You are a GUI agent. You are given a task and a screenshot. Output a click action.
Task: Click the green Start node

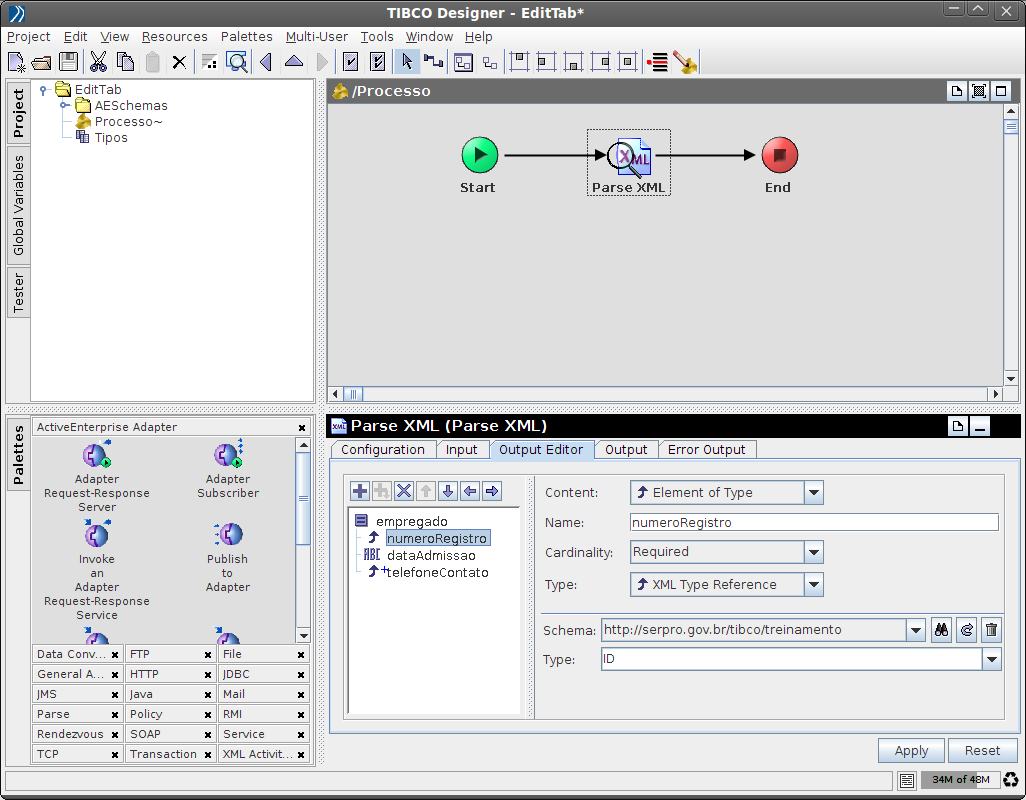(x=479, y=156)
